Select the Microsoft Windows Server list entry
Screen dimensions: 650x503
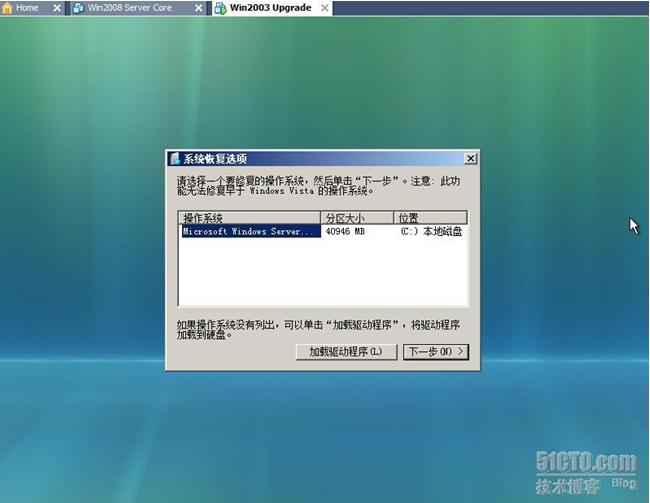click(x=249, y=231)
